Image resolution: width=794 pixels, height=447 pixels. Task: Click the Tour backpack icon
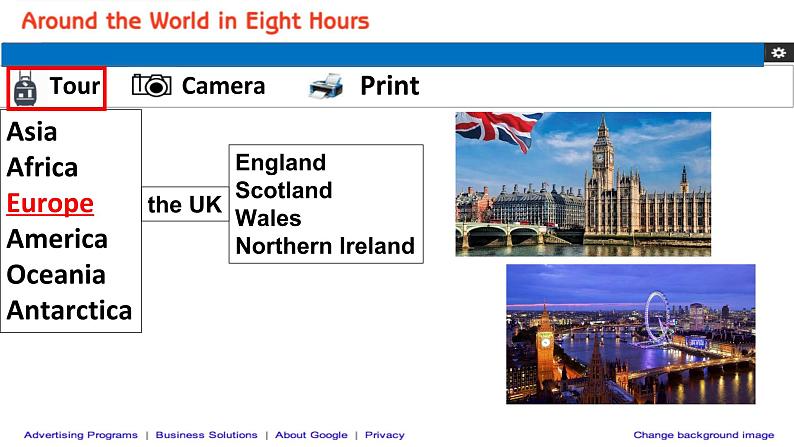[x=26, y=89]
